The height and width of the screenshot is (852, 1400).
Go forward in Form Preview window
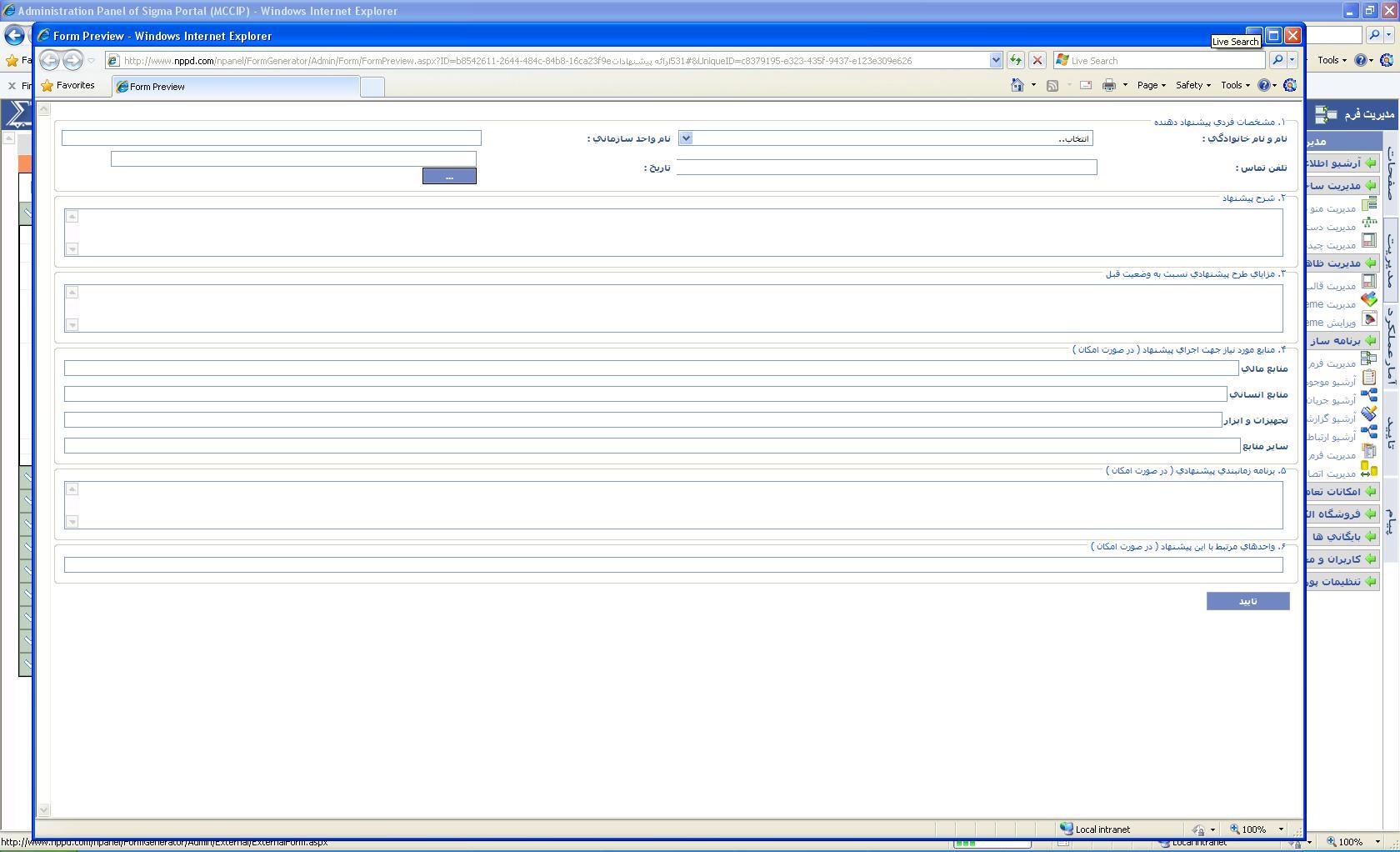point(72,60)
